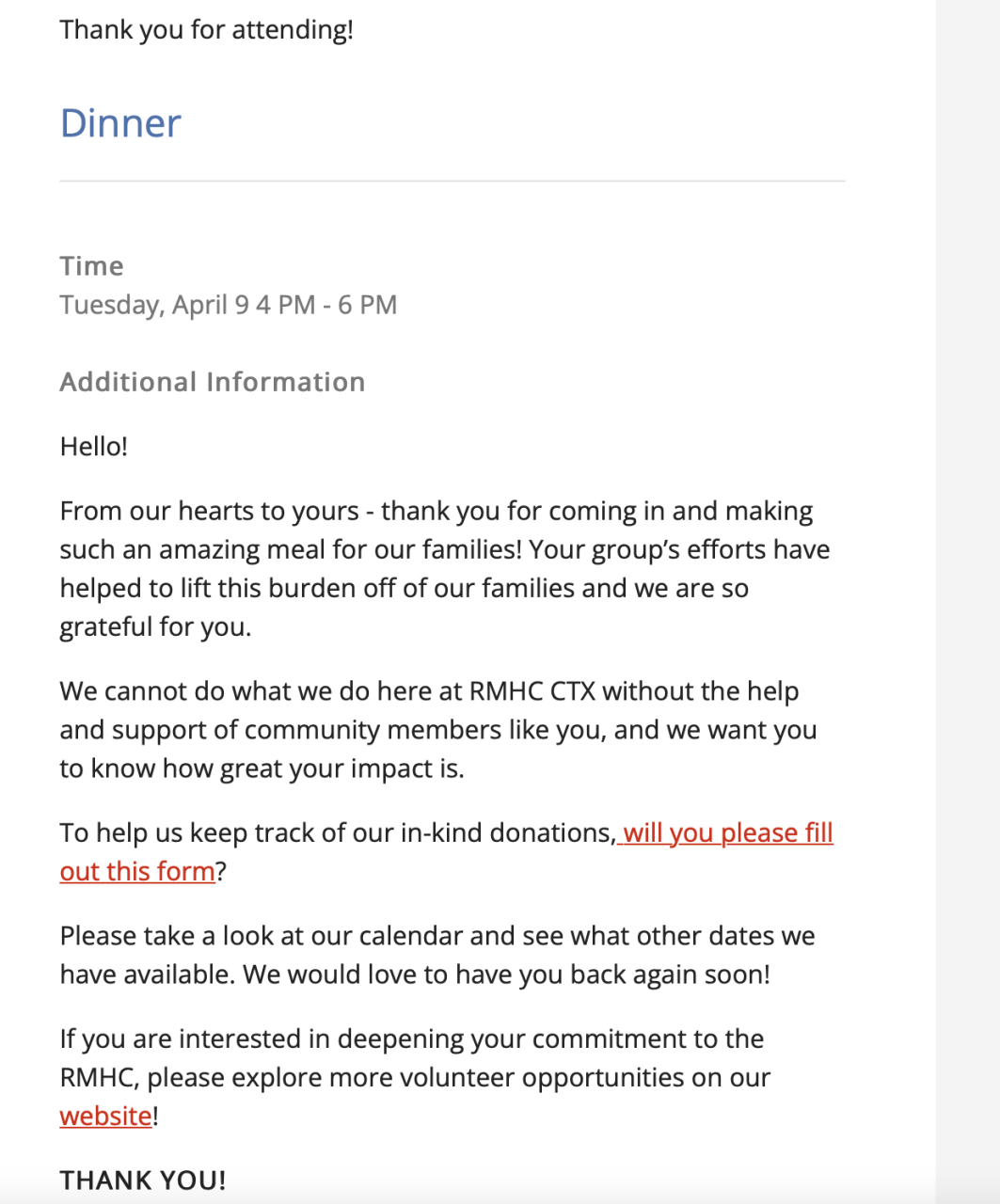Click the "Hello!" greeting line

click(93, 446)
